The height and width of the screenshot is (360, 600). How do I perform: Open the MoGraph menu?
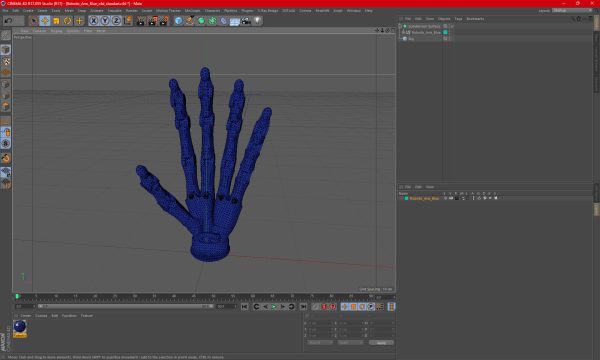coord(192,11)
